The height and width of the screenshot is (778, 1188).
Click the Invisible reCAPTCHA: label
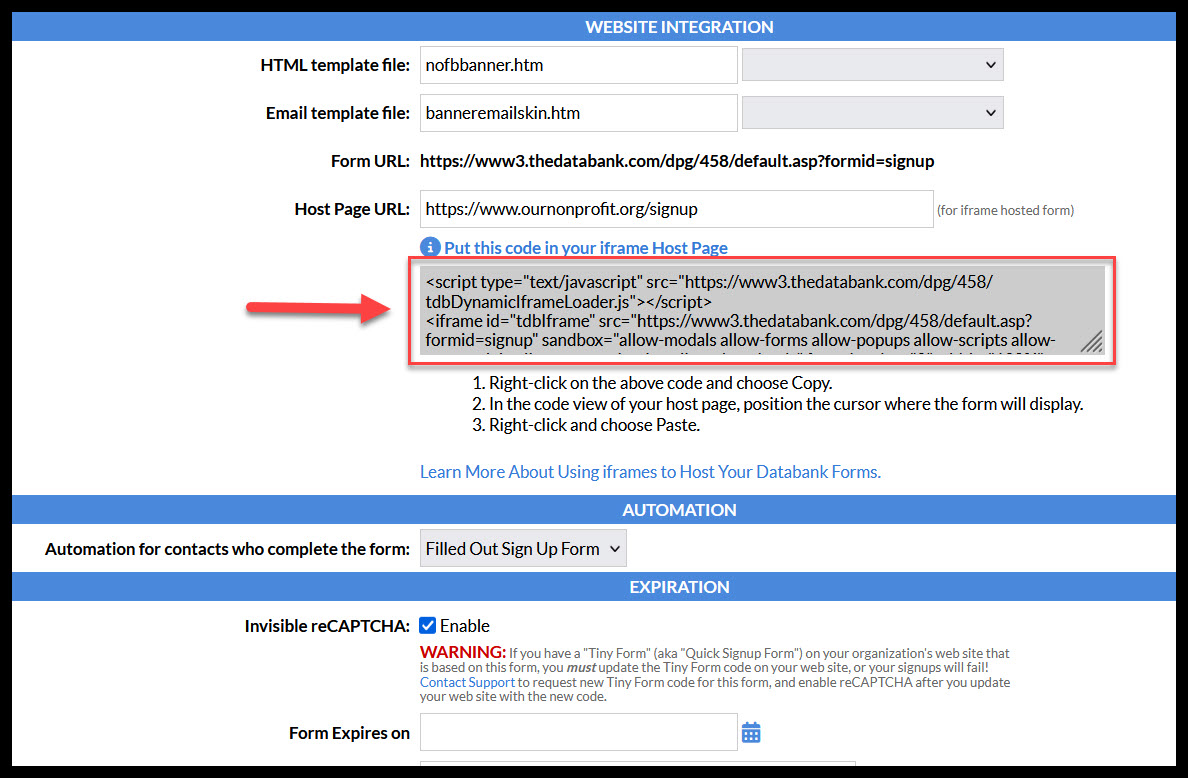click(x=327, y=626)
